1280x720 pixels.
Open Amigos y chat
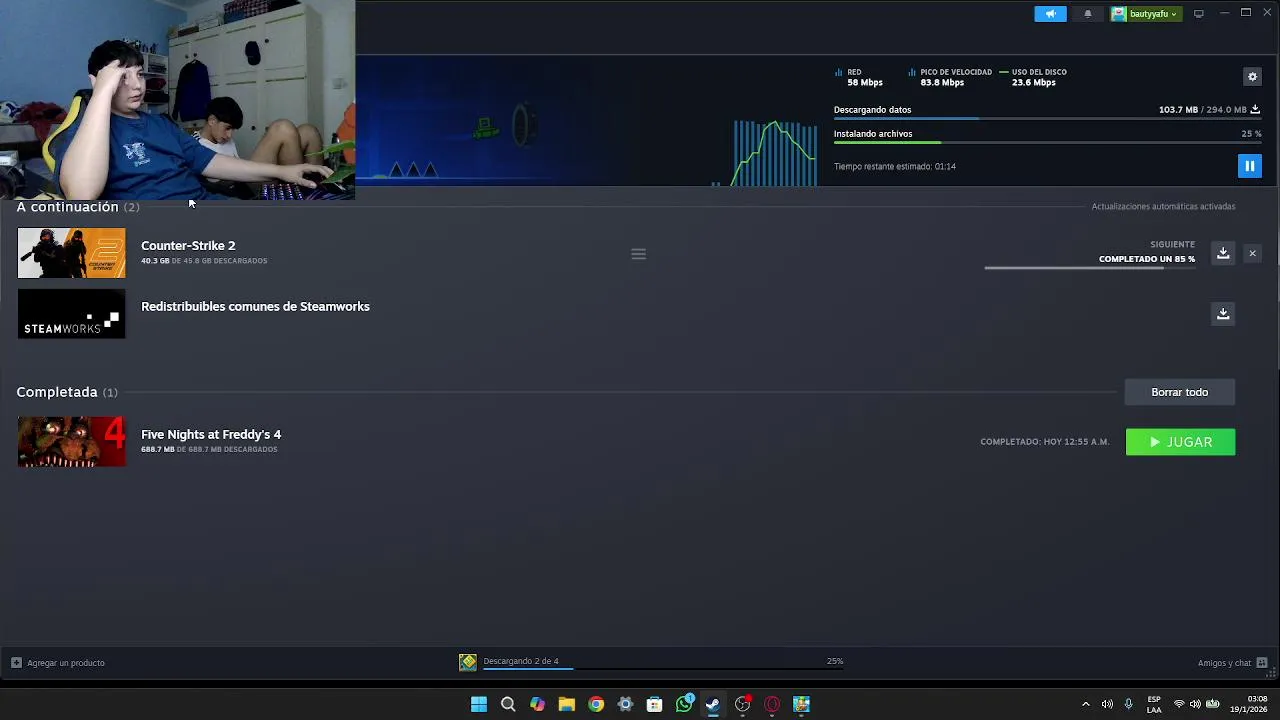(x=1224, y=663)
